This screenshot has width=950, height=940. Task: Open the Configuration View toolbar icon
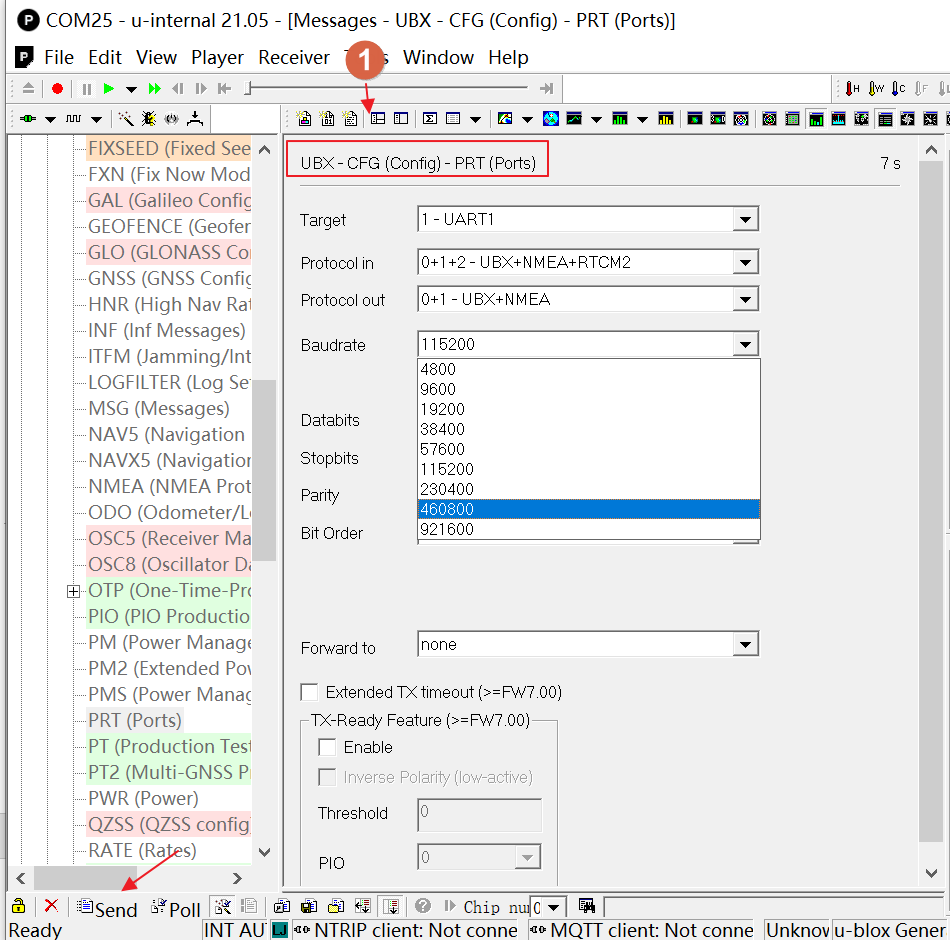pos(401,119)
